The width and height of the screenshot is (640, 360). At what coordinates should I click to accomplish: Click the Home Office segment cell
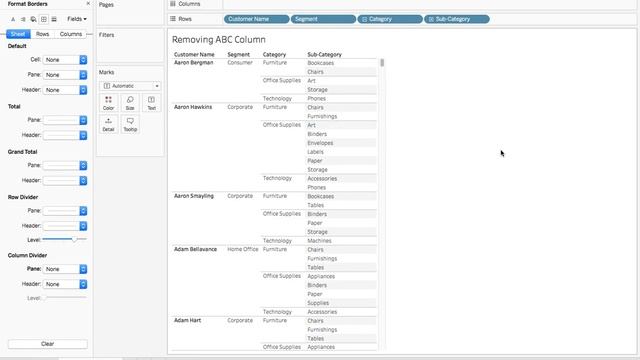click(x=243, y=249)
